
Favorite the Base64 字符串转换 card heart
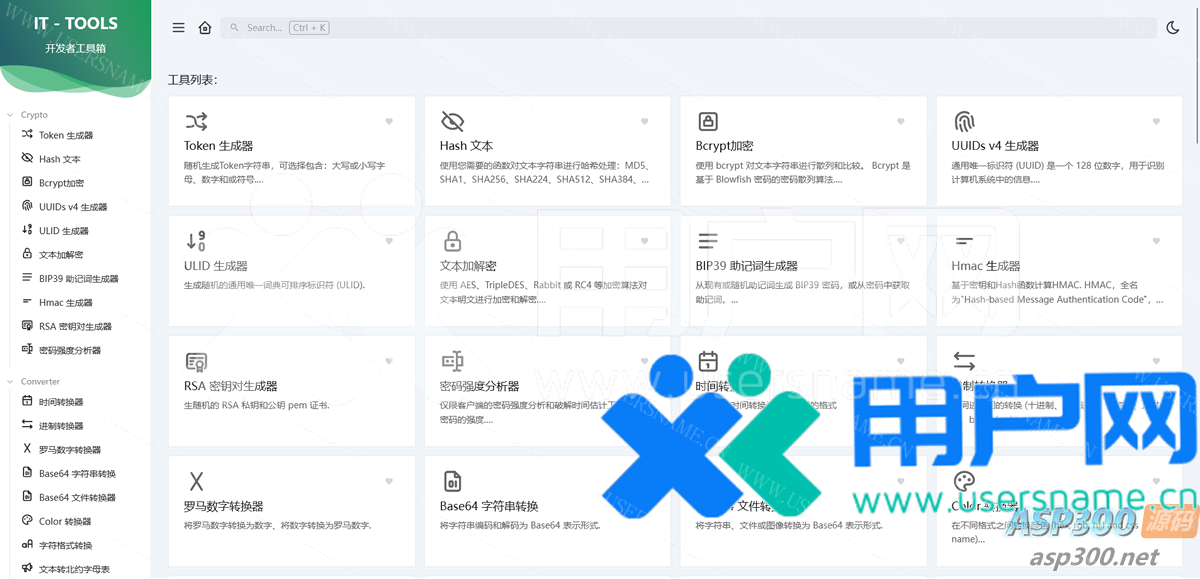[645, 481]
